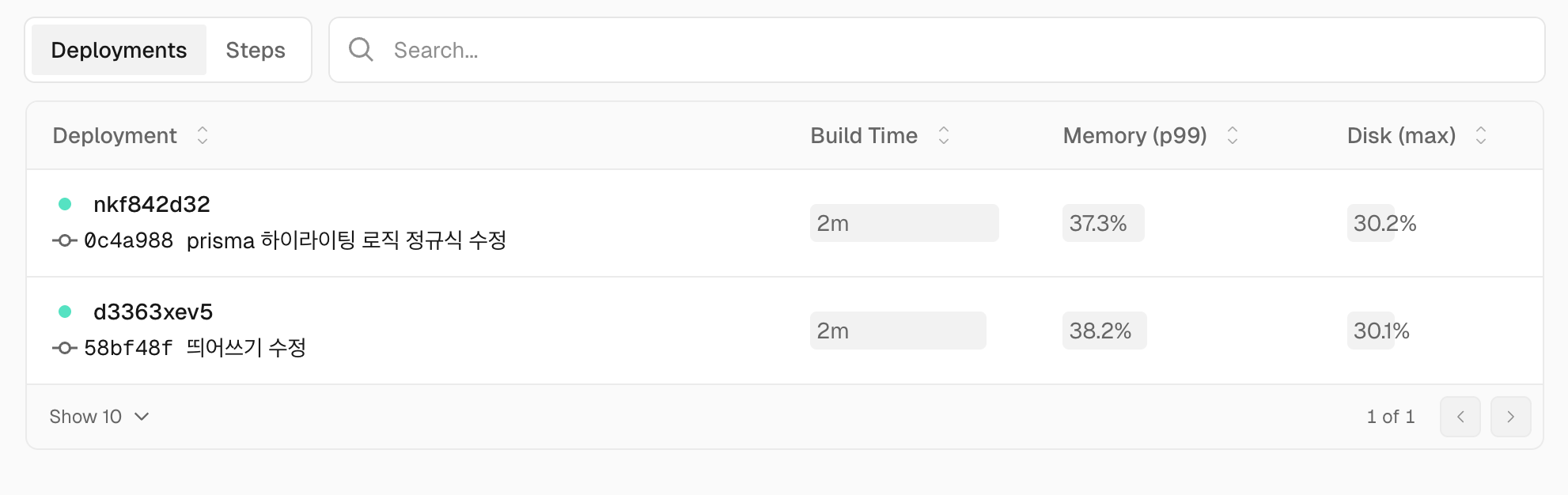Viewport: 1568px width, 495px height.
Task: Sort by Memory (p99) column arrows
Action: [1232, 135]
